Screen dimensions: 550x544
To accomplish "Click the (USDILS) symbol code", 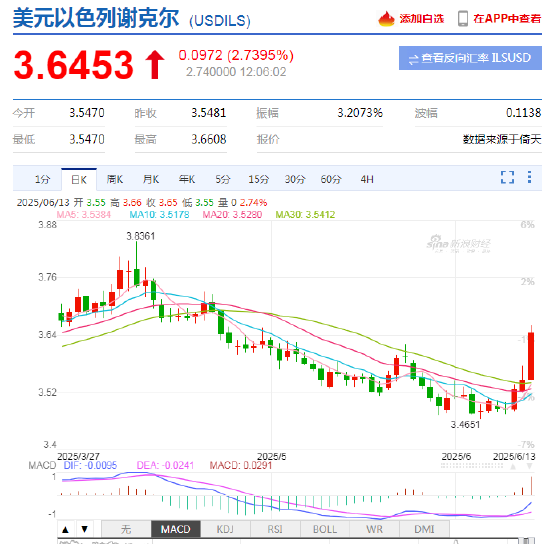I will point(220,21).
